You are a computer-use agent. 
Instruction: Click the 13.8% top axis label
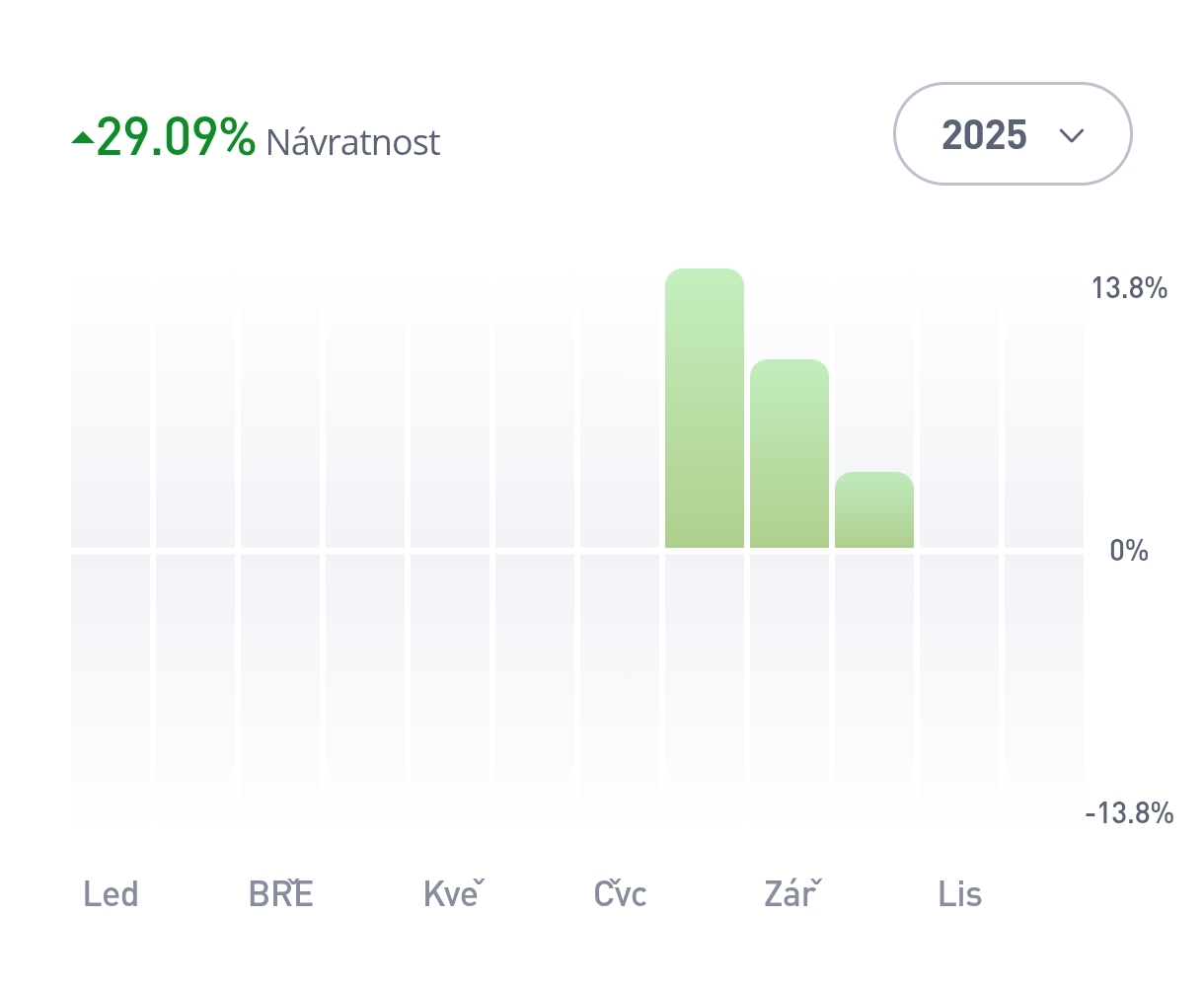pyautogui.click(x=1129, y=288)
